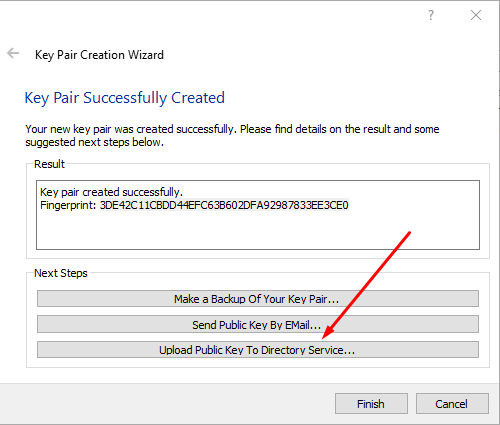Click the 'Next Steps' group box label
This screenshot has height=425, width=500.
tap(61, 273)
